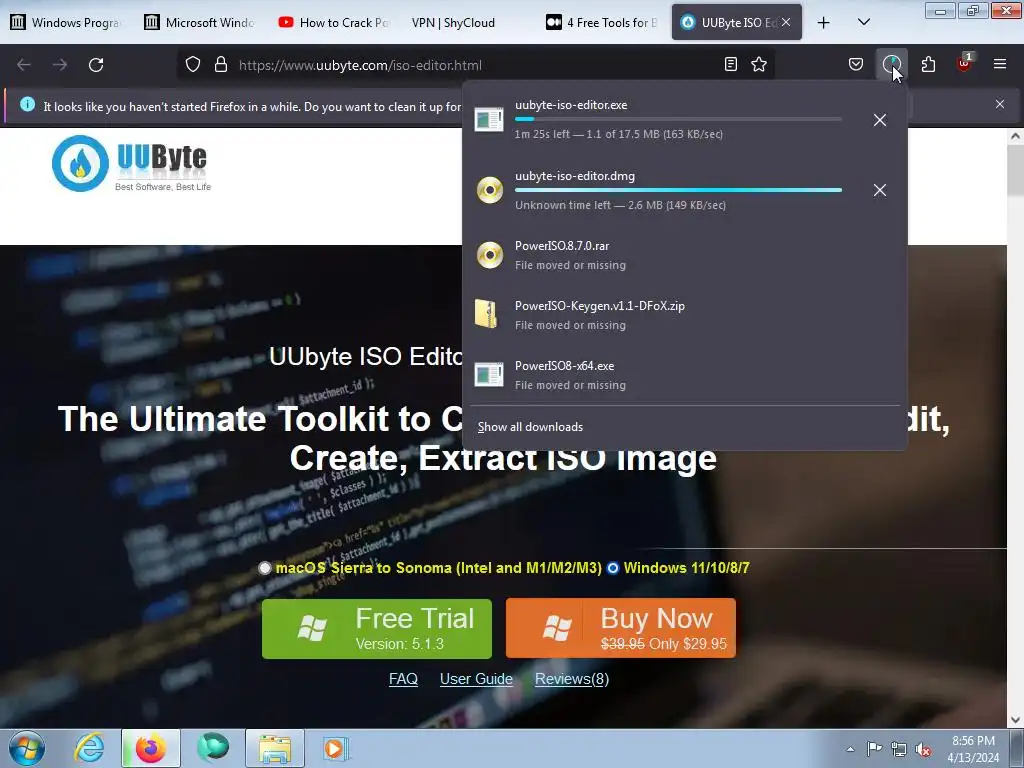1024x768 pixels.
Task: Click Show all downloads
Action: (x=530, y=426)
